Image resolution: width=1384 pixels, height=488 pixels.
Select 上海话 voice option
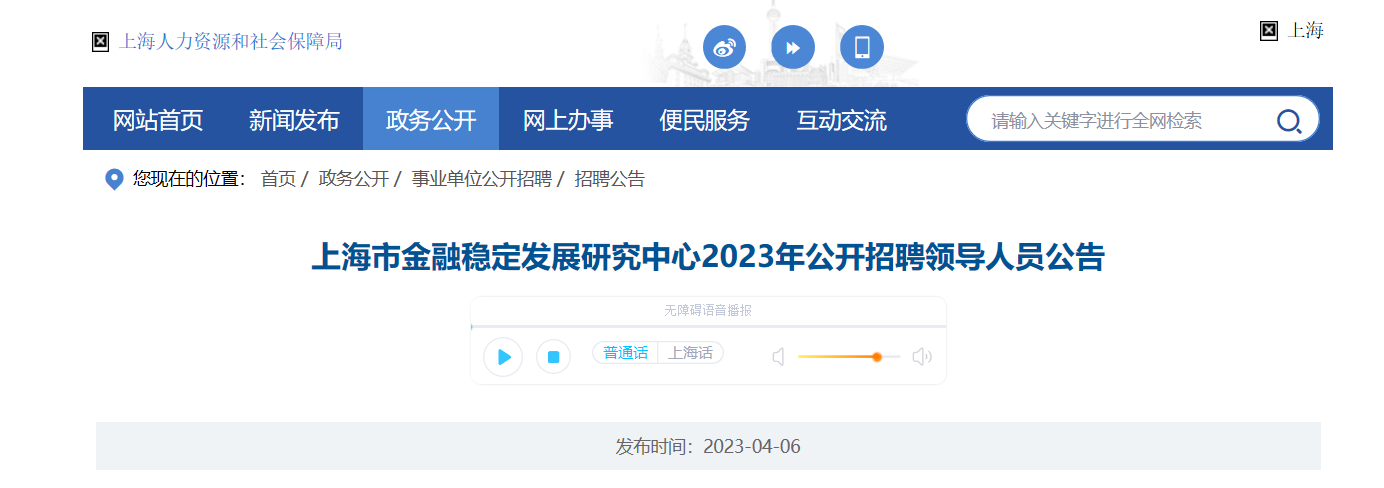691,353
